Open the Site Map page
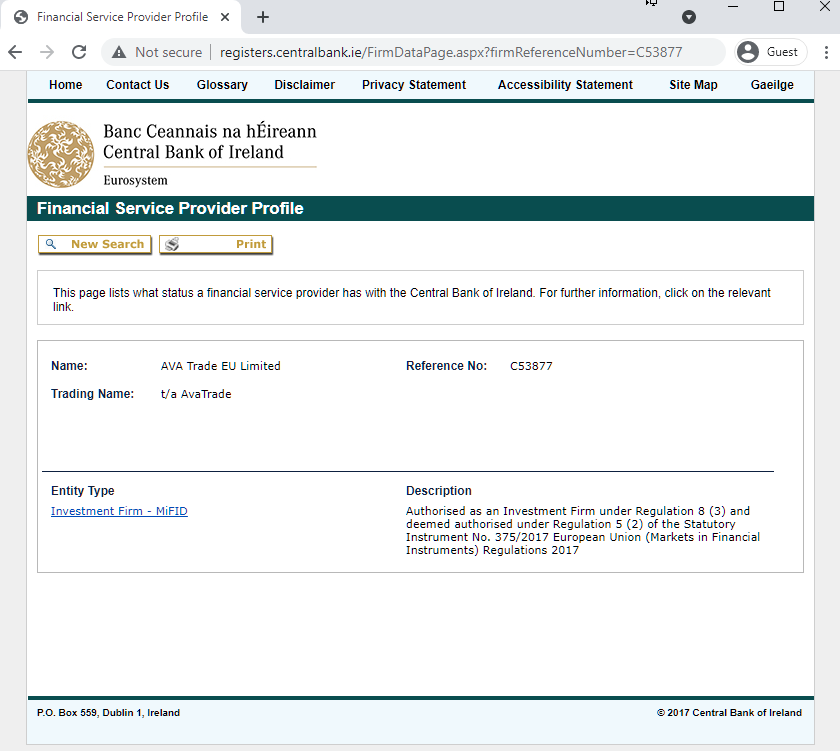The width and height of the screenshot is (840, 751). [693, 85]
